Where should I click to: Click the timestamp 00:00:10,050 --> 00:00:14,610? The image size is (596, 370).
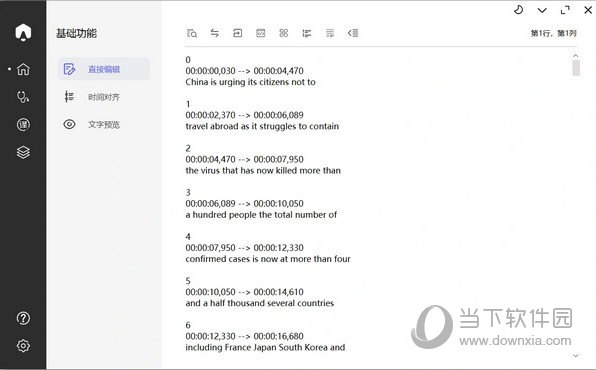(x=244, y=292)
